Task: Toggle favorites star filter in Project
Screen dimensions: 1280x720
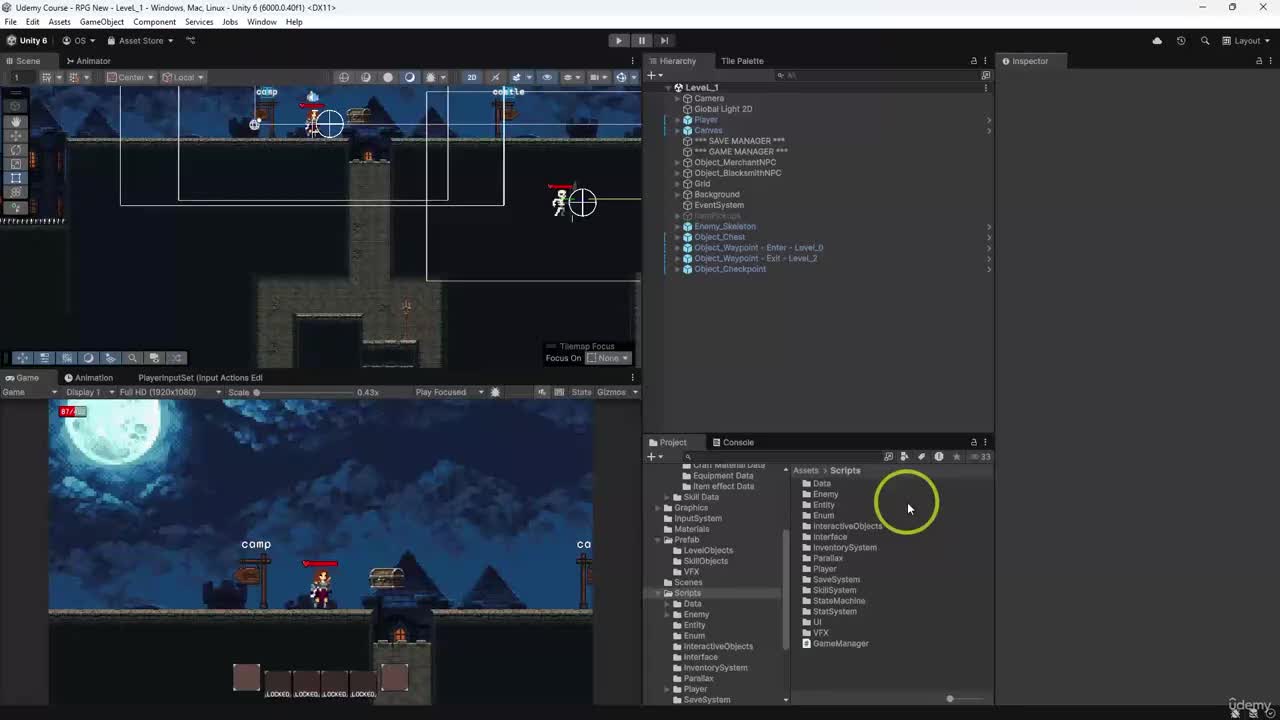Action: coord(956,457)
